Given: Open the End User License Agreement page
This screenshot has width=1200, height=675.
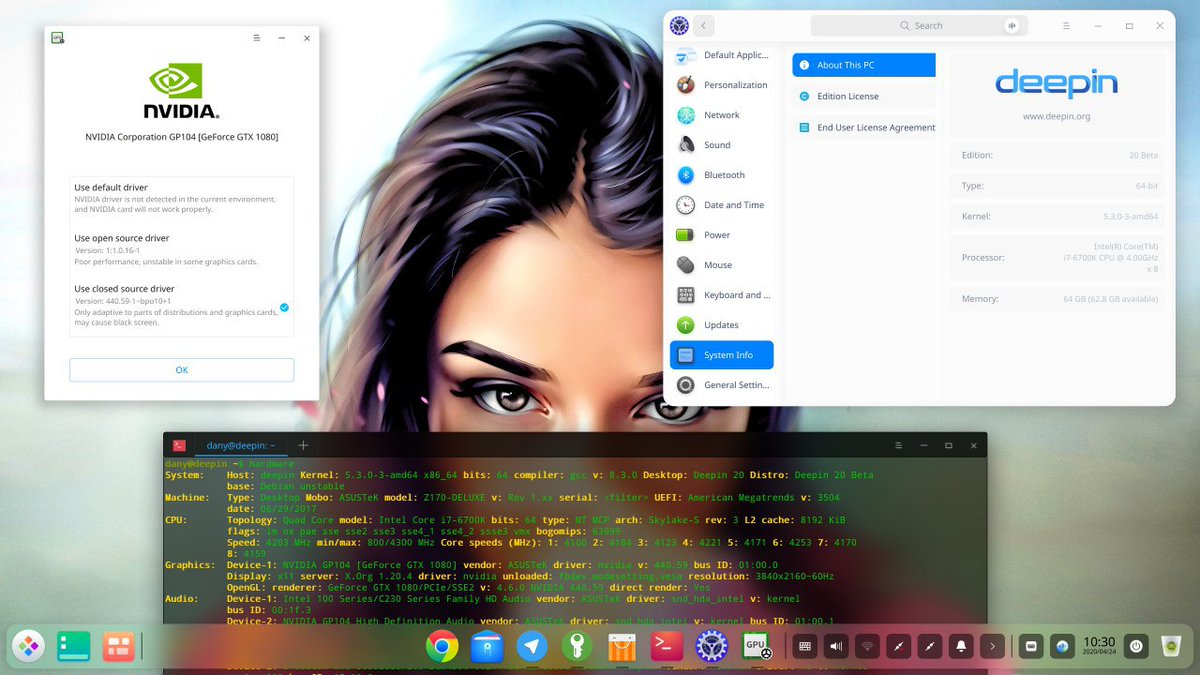Looking at the screenshot, I should 864,127.
